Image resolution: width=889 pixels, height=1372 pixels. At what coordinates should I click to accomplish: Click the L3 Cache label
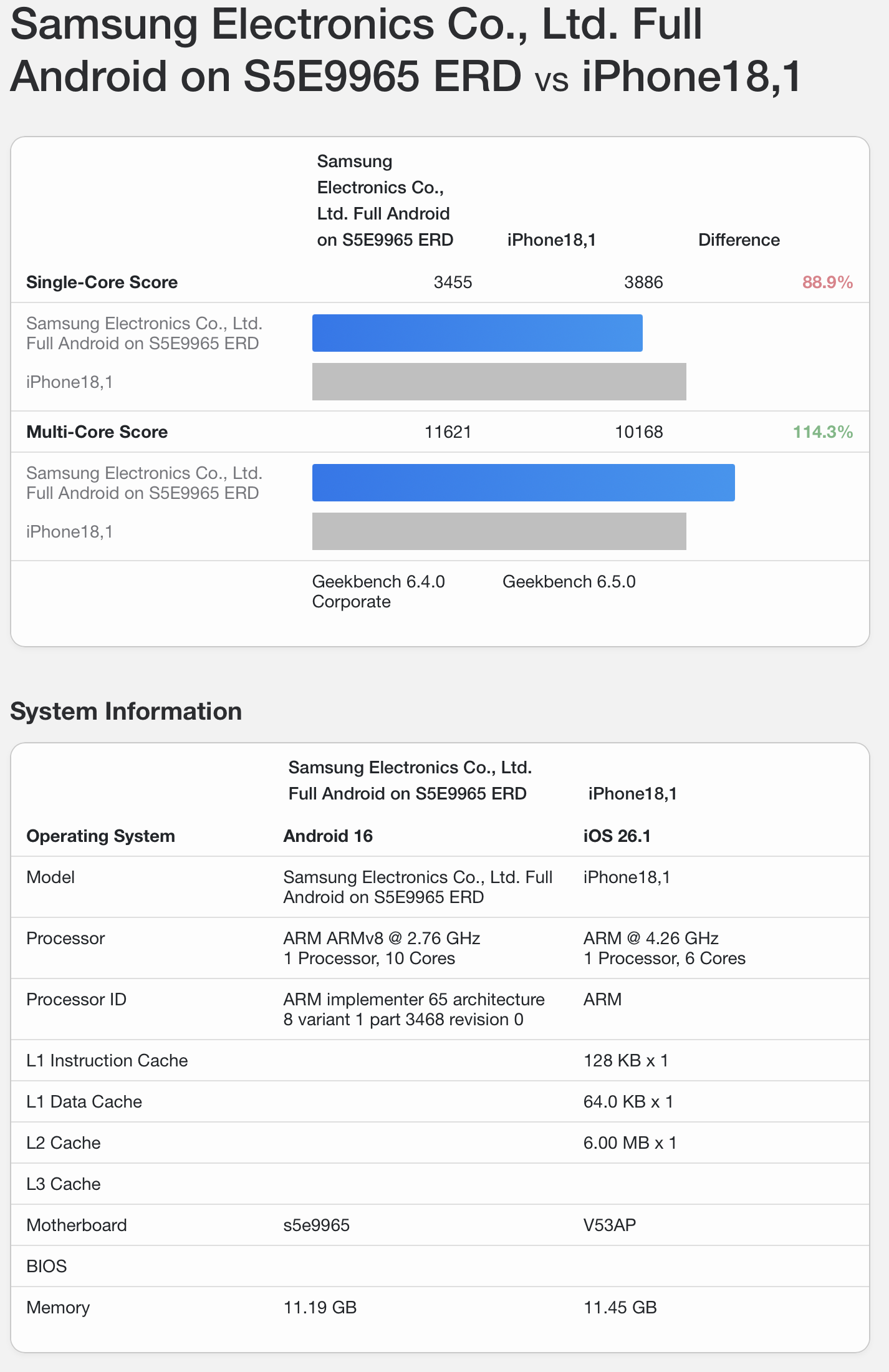coord(63,1184)
